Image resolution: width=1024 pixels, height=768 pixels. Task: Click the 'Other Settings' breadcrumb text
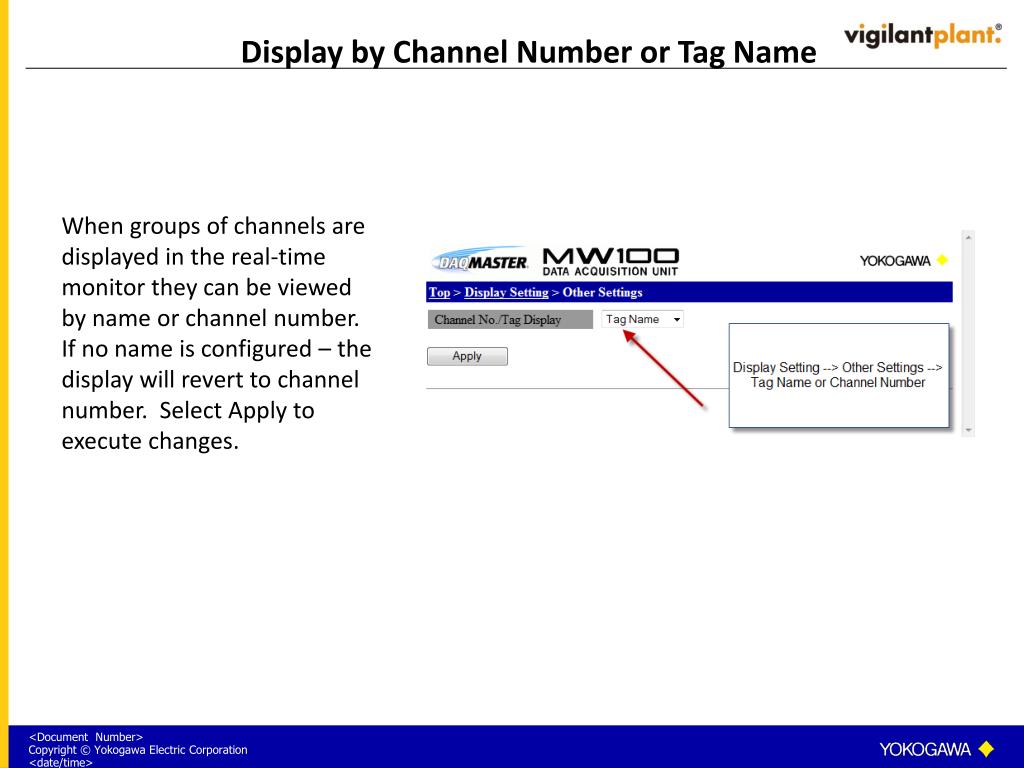[x=602, y=293]
